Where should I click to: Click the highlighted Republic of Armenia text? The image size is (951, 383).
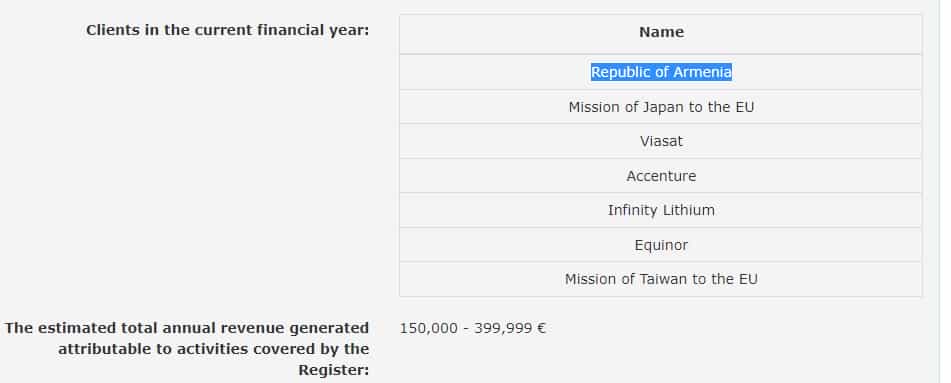tap(661, 72)
